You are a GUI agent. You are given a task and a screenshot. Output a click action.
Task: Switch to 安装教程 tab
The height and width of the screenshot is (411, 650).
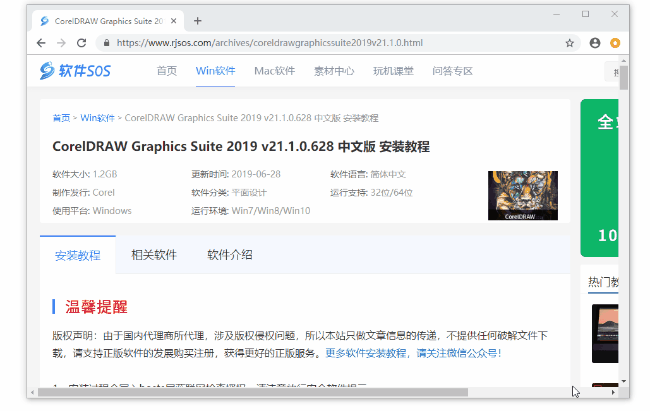coord(78,255)
